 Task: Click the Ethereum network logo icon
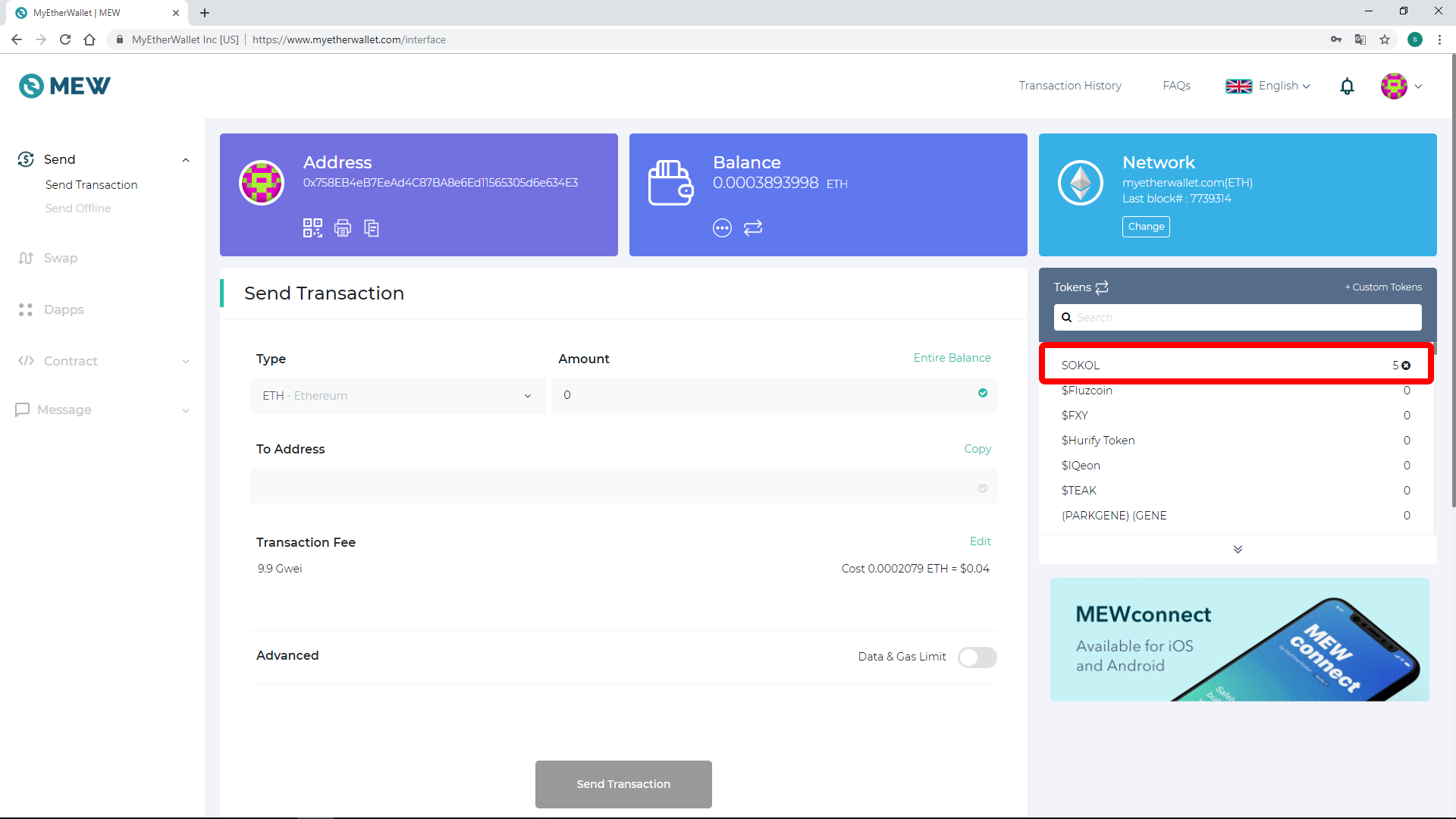point(1081,183)
